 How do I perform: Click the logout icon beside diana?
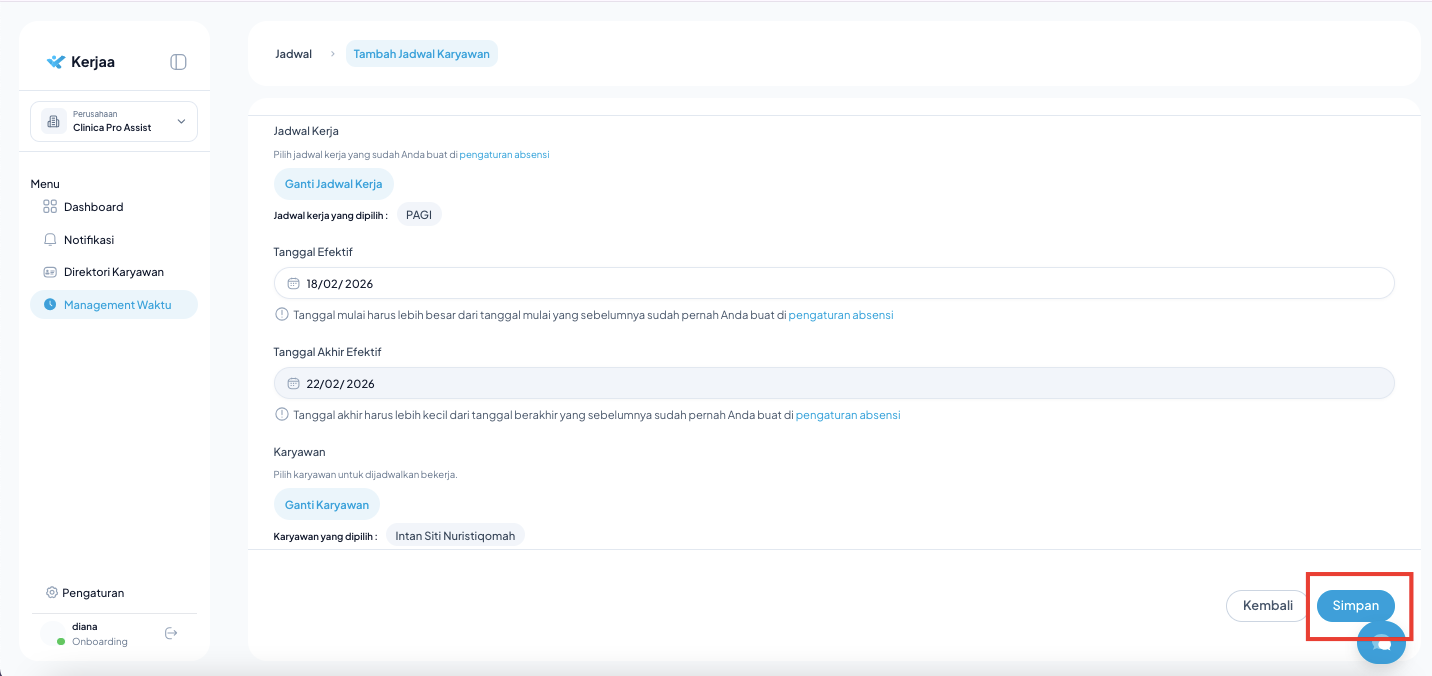(x=171, y=633)
